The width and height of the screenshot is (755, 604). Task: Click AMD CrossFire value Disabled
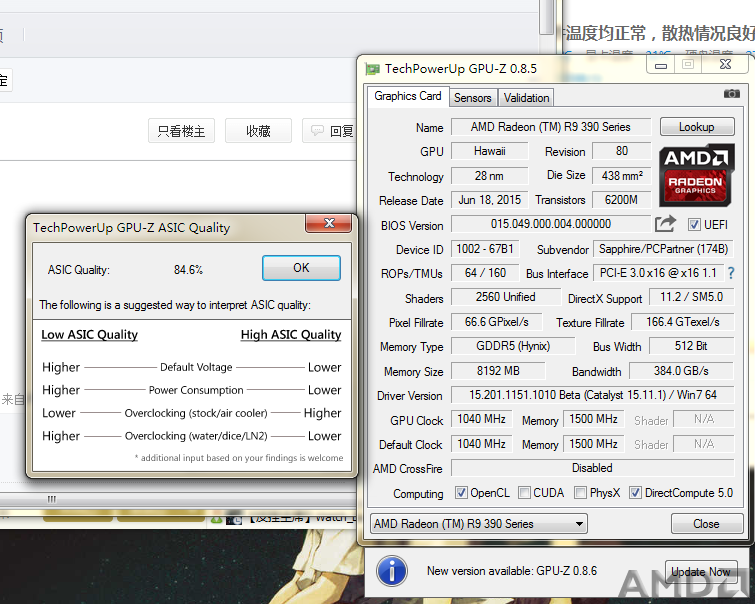tap(592, 468)
